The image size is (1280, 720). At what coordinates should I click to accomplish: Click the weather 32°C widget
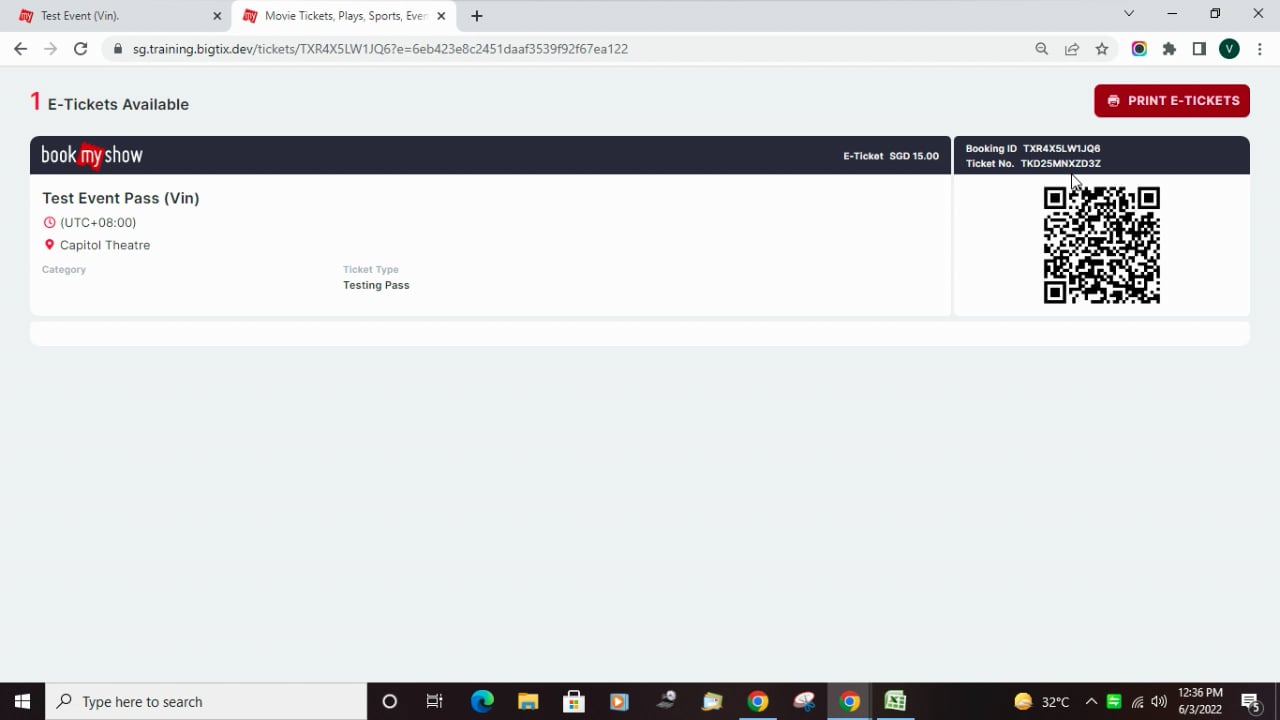click(1041, 702)
